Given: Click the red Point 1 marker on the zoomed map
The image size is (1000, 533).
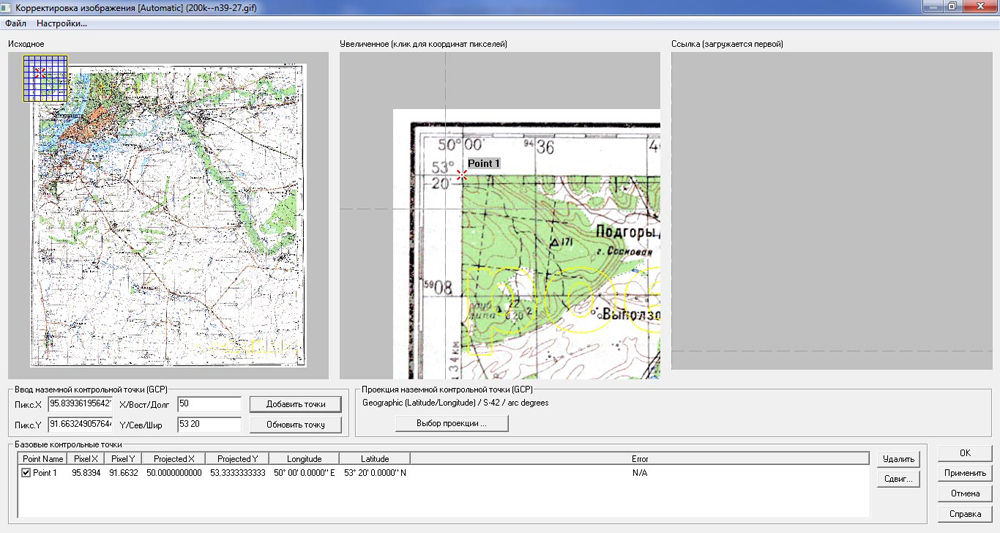Looking at the screenshot, I should point(461,174).
